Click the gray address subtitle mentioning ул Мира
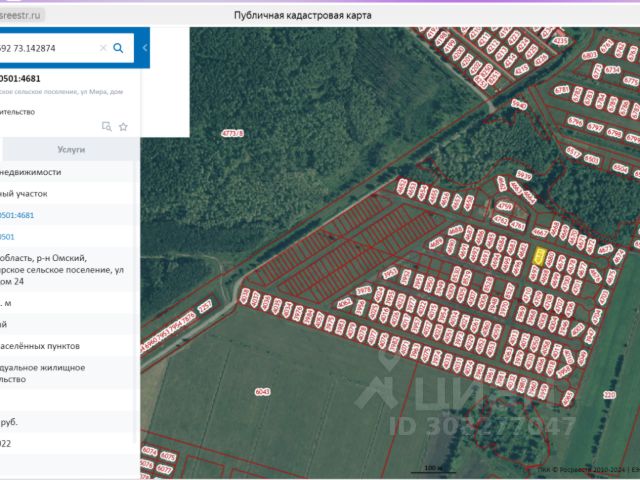Viewport: 640px width, 480px height. point(61,92)
